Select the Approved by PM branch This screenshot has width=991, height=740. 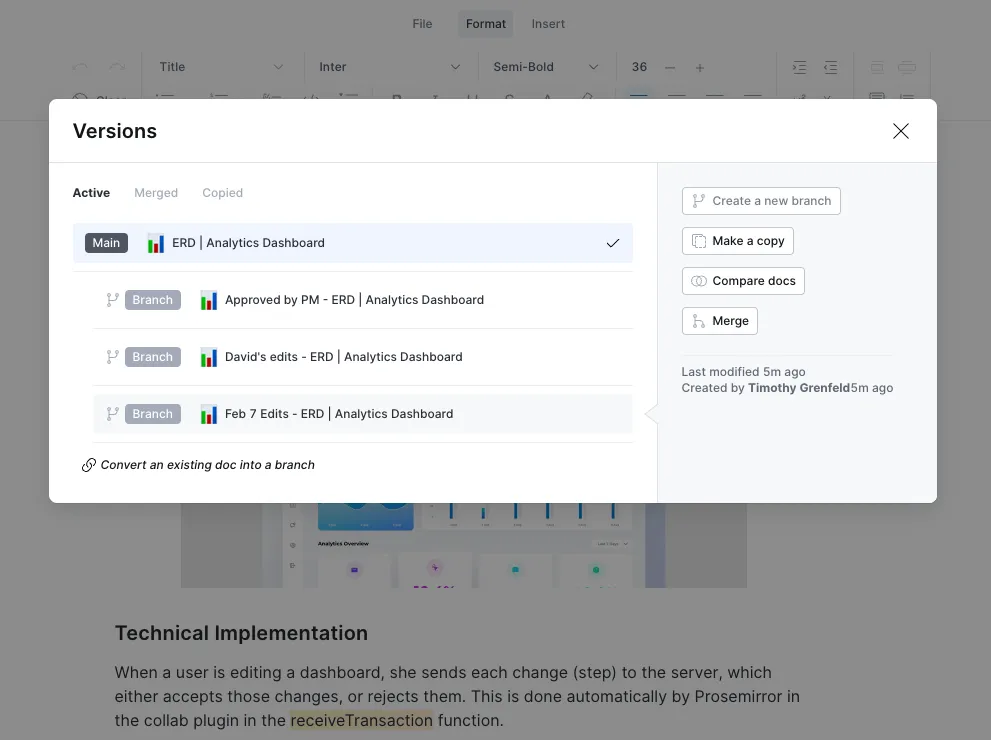[x=354, y=300]
